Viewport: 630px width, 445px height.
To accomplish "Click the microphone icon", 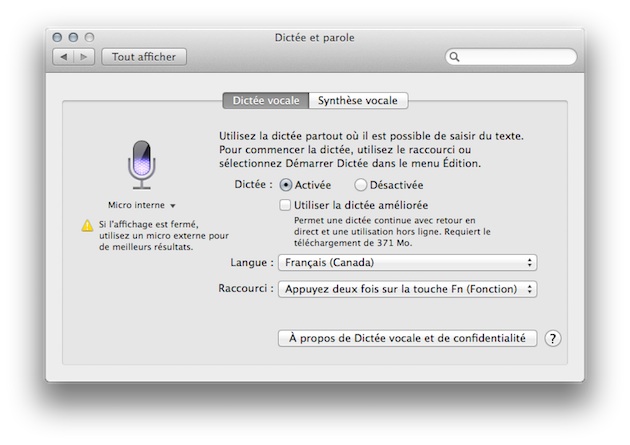I will [x=142, y=165].
